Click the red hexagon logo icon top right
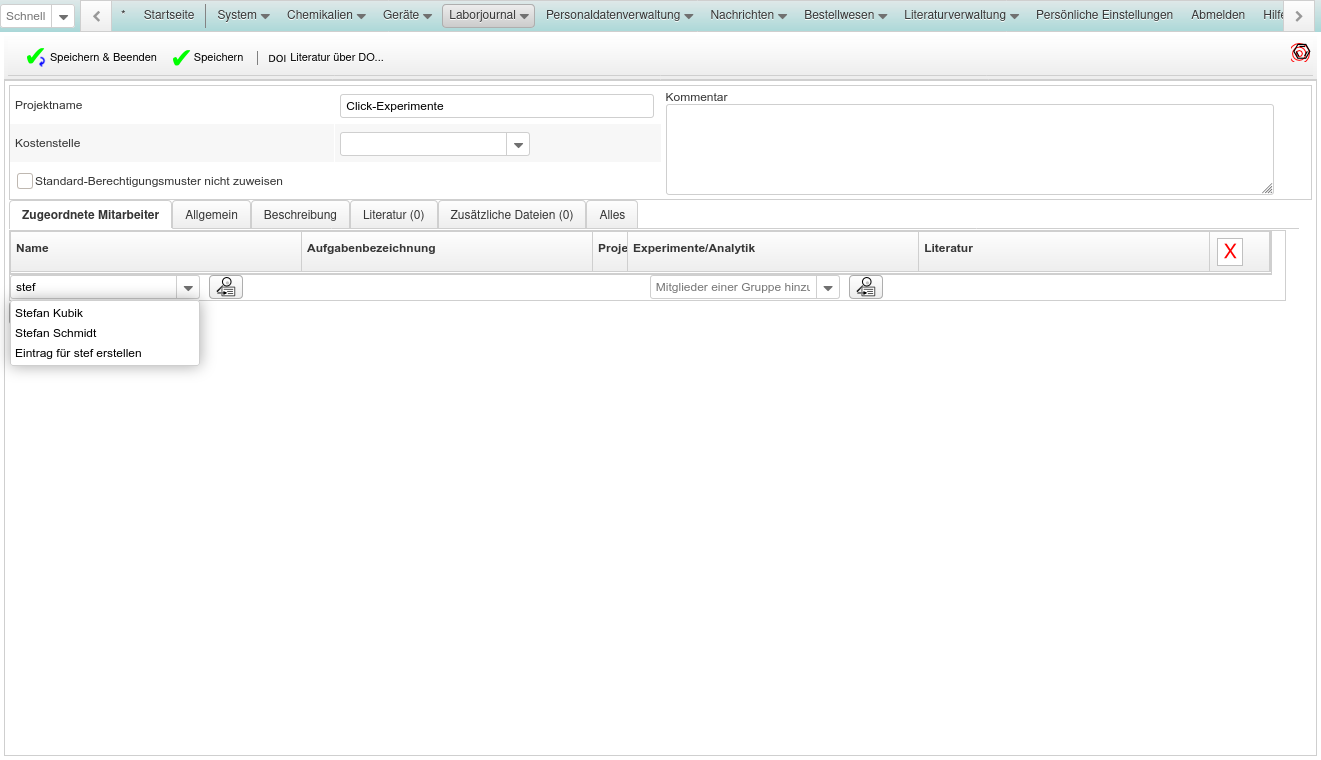The image size is (1321, 760). click(x=1300, y=53)
